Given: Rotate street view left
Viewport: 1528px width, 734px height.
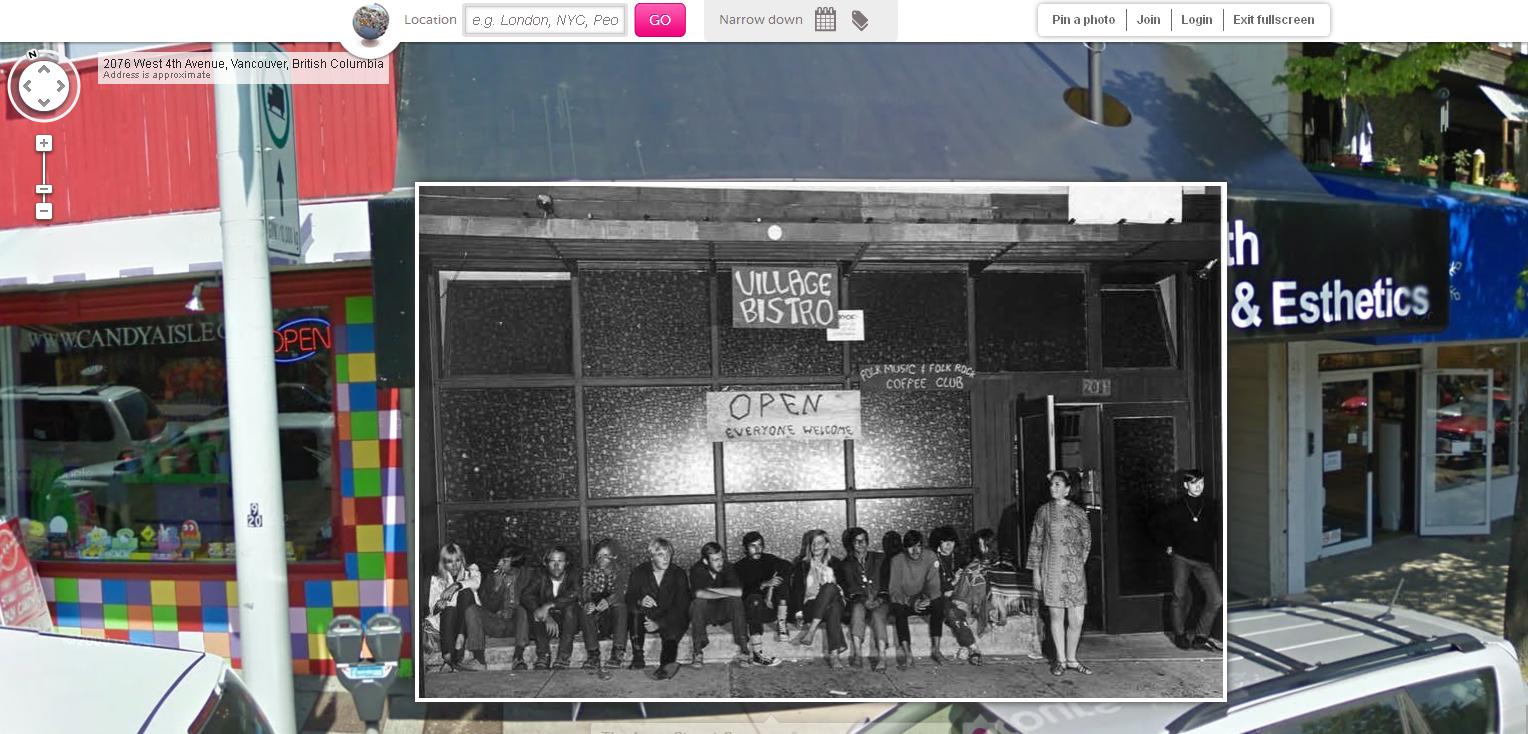Looking at the screenshot, I should coord(26,86).
